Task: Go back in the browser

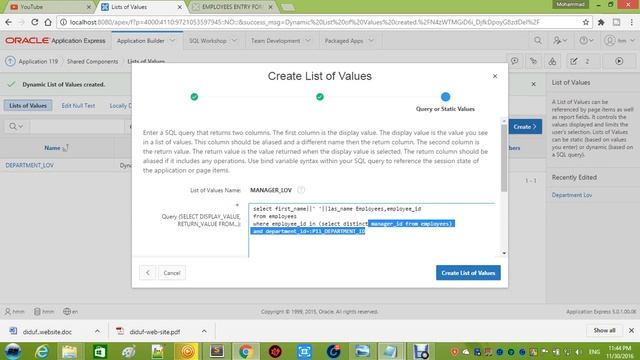Action: tap(9, 22)
